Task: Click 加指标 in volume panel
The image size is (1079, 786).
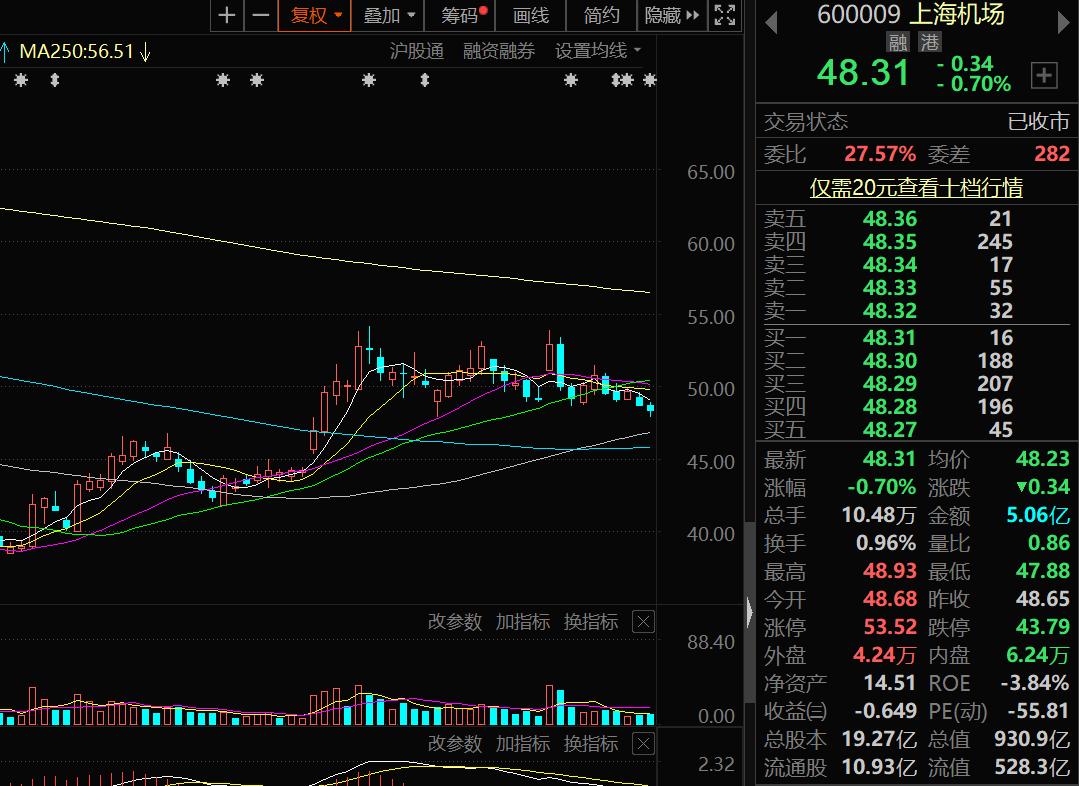Action: coord(523,622)
